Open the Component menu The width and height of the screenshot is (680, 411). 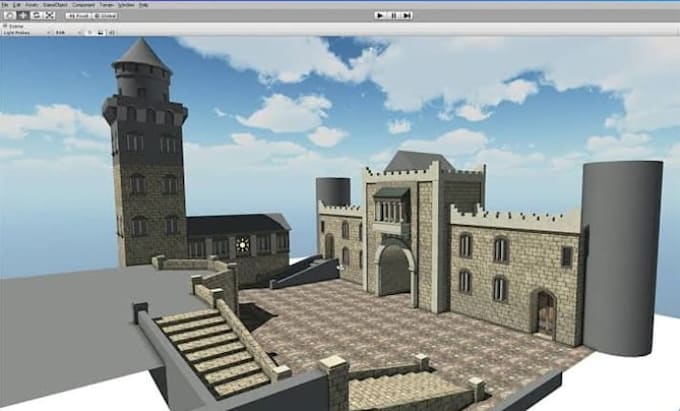point(83,5)
